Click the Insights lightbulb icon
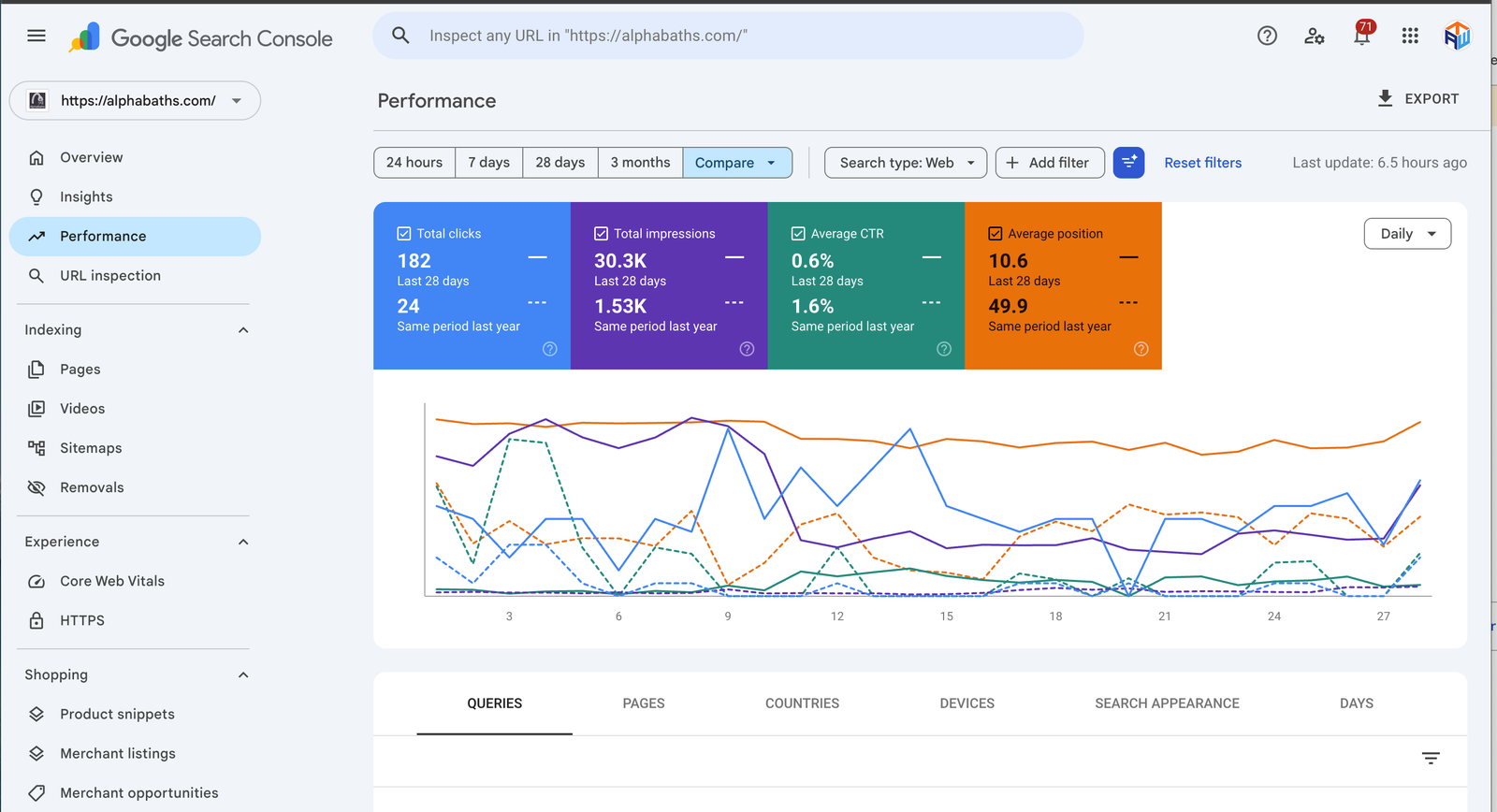Viewport: 1497px width, 812px height. [x=36, y=196]
